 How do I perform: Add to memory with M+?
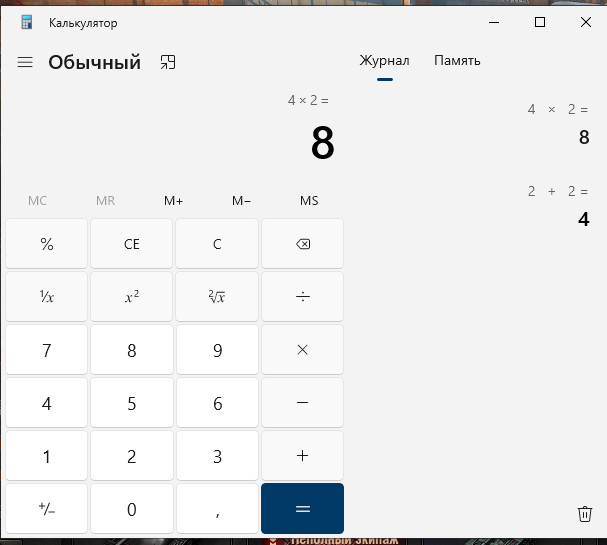pos(173,201)
